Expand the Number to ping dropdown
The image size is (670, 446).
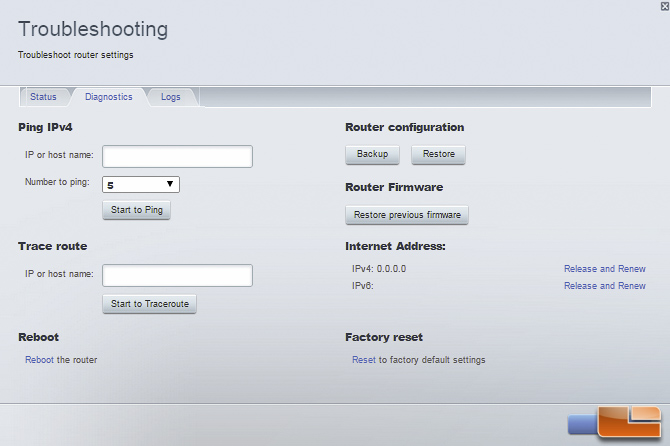pyautogui.click(x=141, y=185)
